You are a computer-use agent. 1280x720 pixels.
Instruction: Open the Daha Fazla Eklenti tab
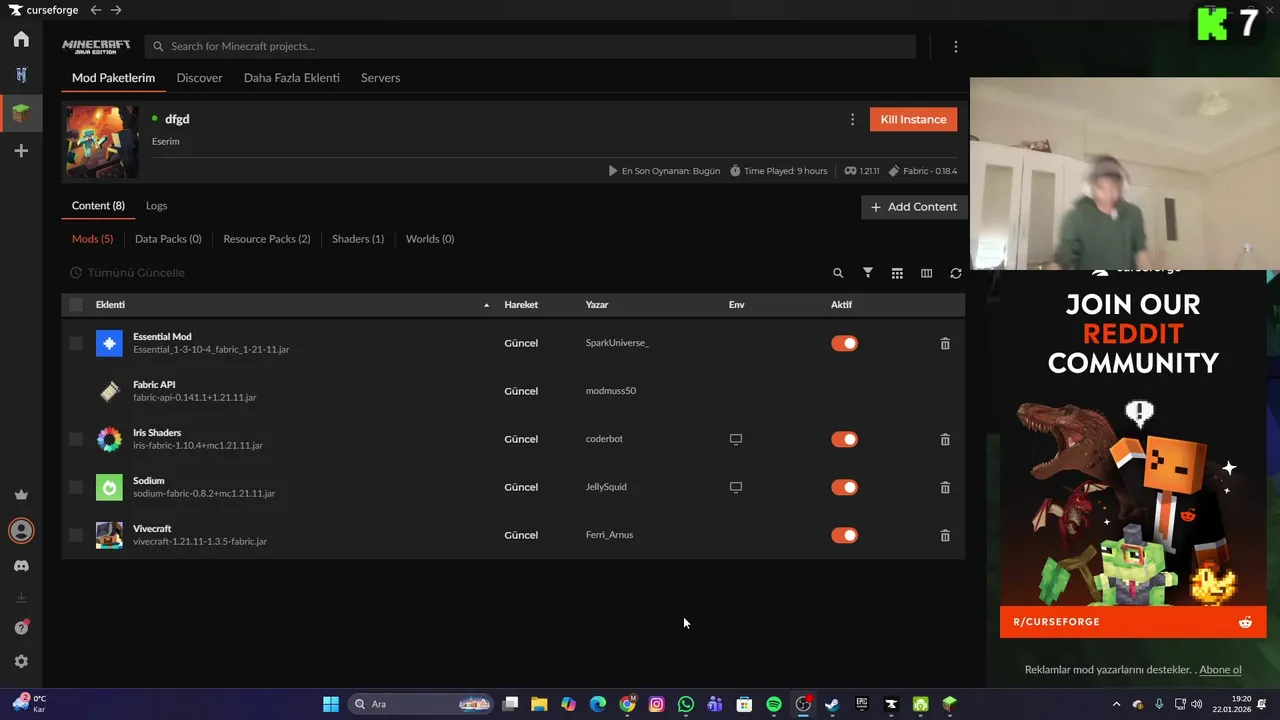[x=292, y=78]
